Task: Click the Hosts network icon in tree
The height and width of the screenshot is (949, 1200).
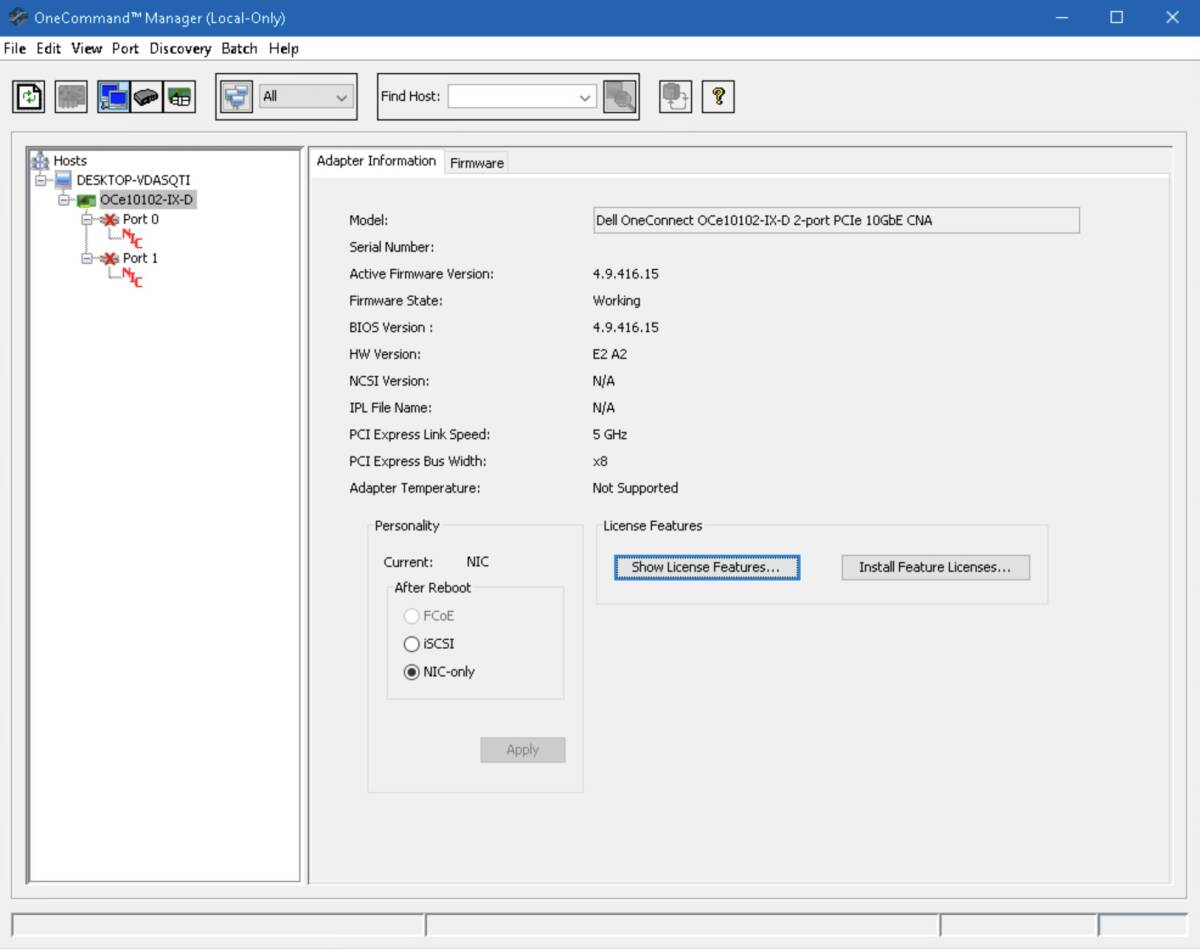Action: pos(40,160)
